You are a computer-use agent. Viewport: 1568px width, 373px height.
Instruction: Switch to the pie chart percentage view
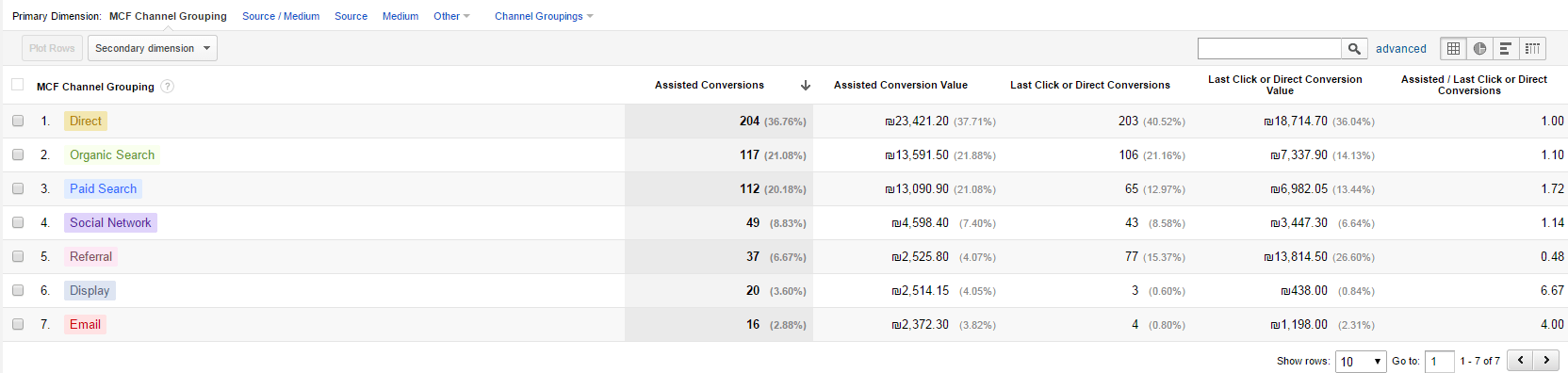click(1480, 48)
